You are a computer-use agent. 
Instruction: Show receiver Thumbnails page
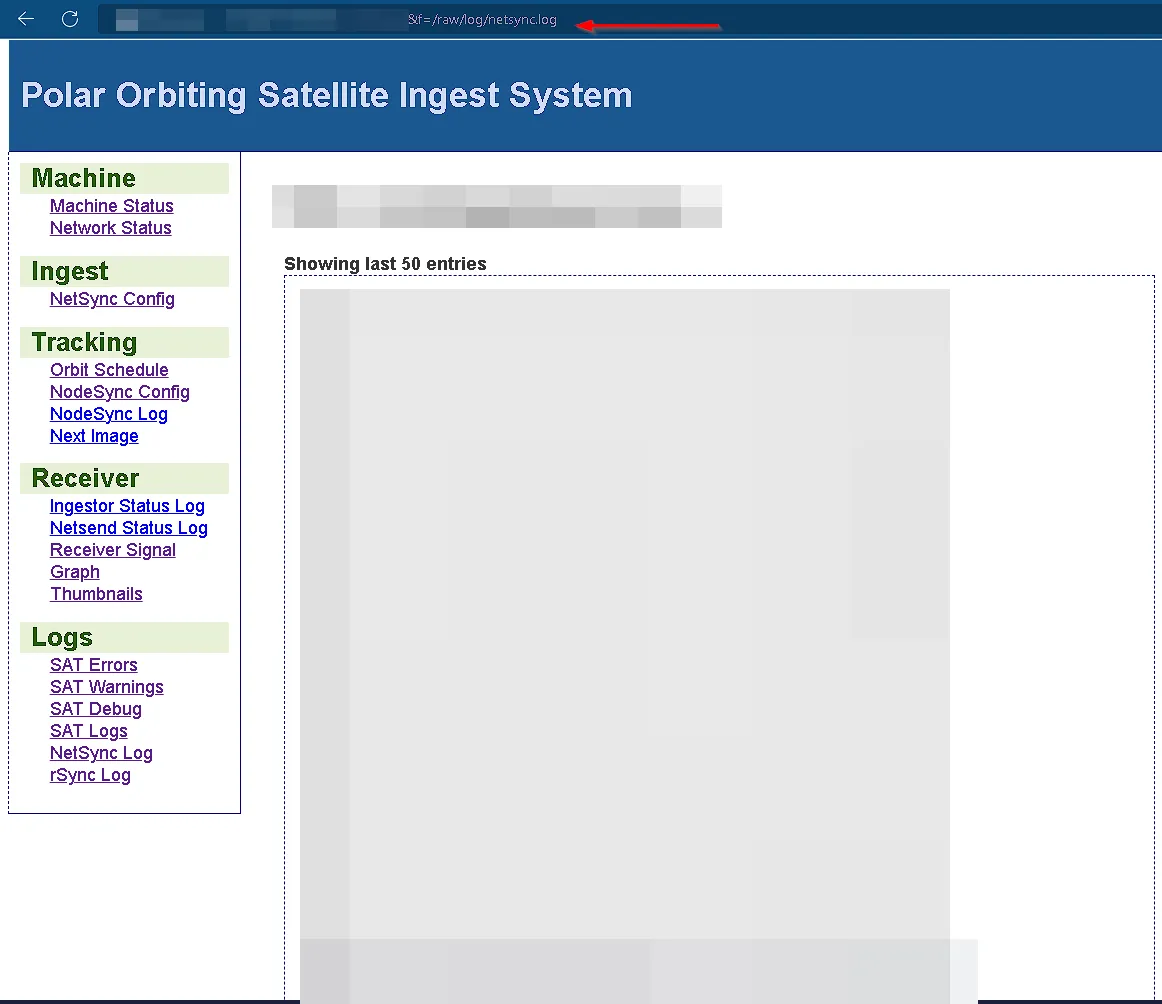pyautogui.click(x=96, y=594)
